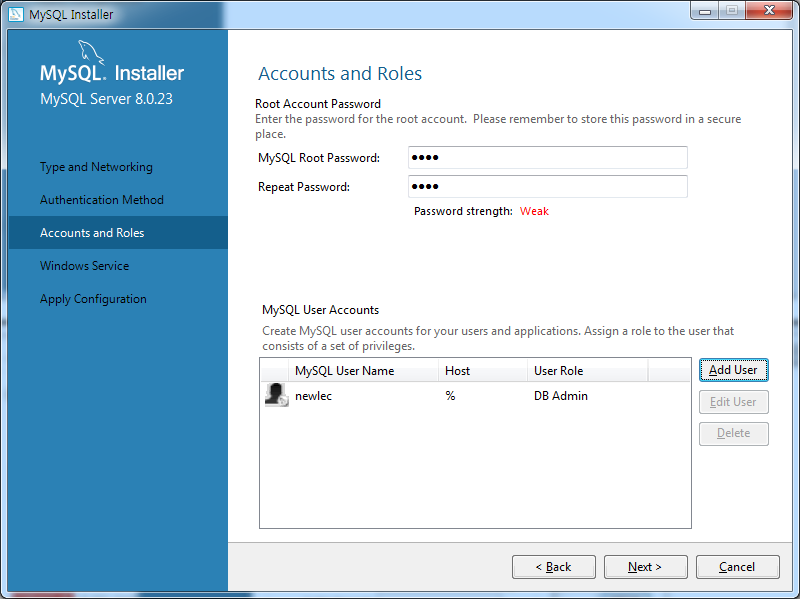Minimize the MySQL Installer window
The width and height of the screenshot is (800, 599).
705,11
